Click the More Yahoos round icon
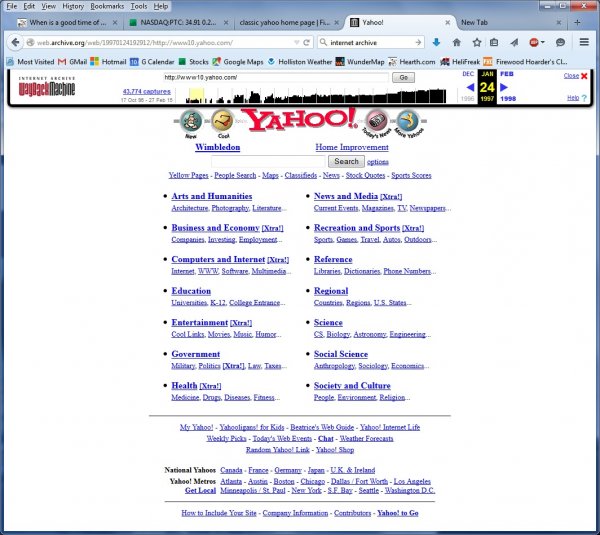600x535 pixels. 408,121
